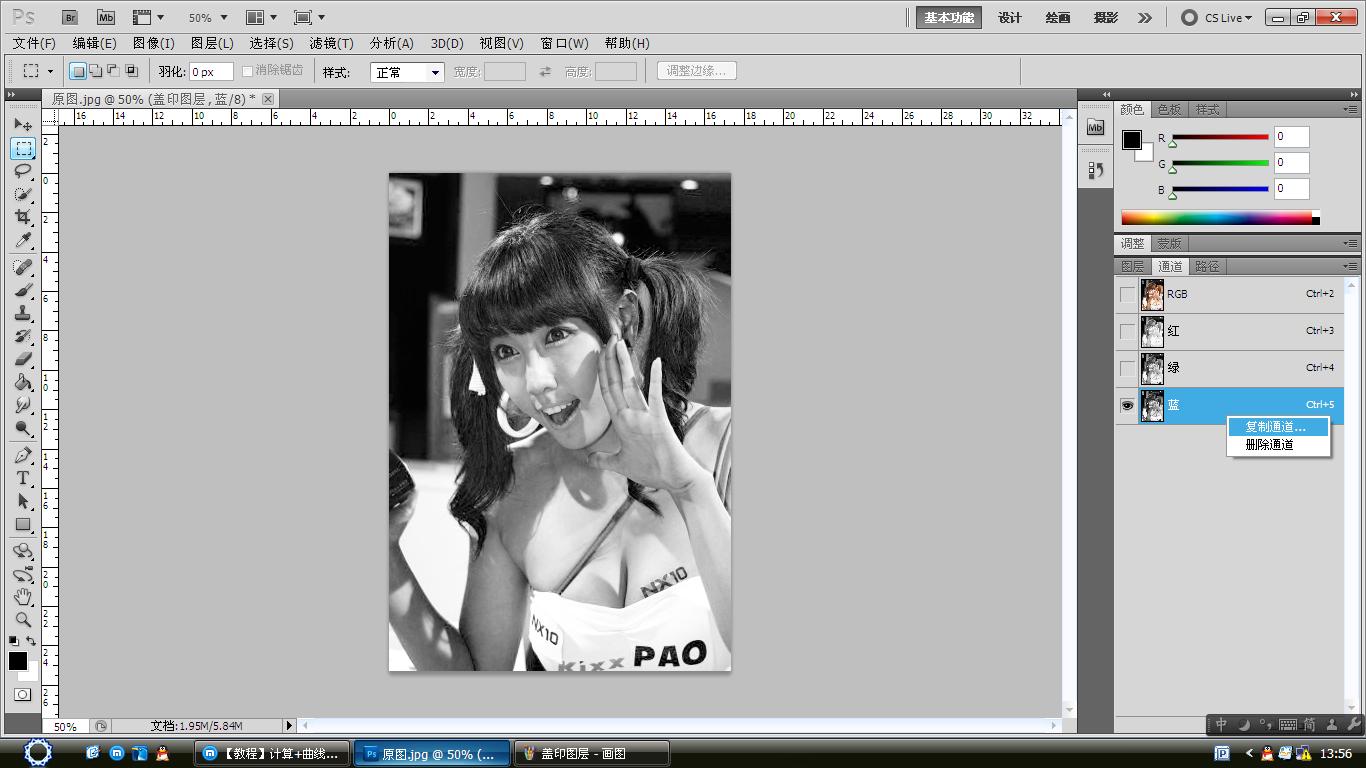
Task: Choose Add to Selection mode button
Action: click(x=95, y=71)
